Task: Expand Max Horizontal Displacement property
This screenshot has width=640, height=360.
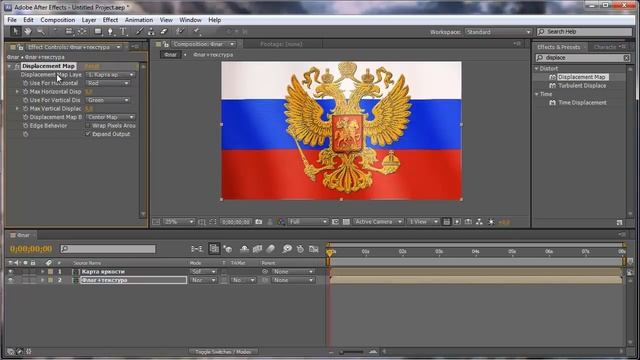Action: [17, 91]
